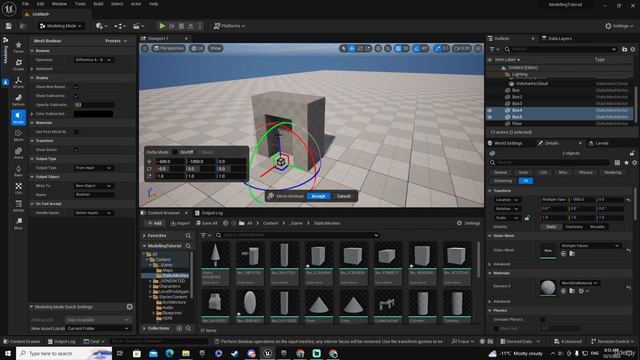
Task: Open the Deform modeling tool category
Action: coord(18,100)
